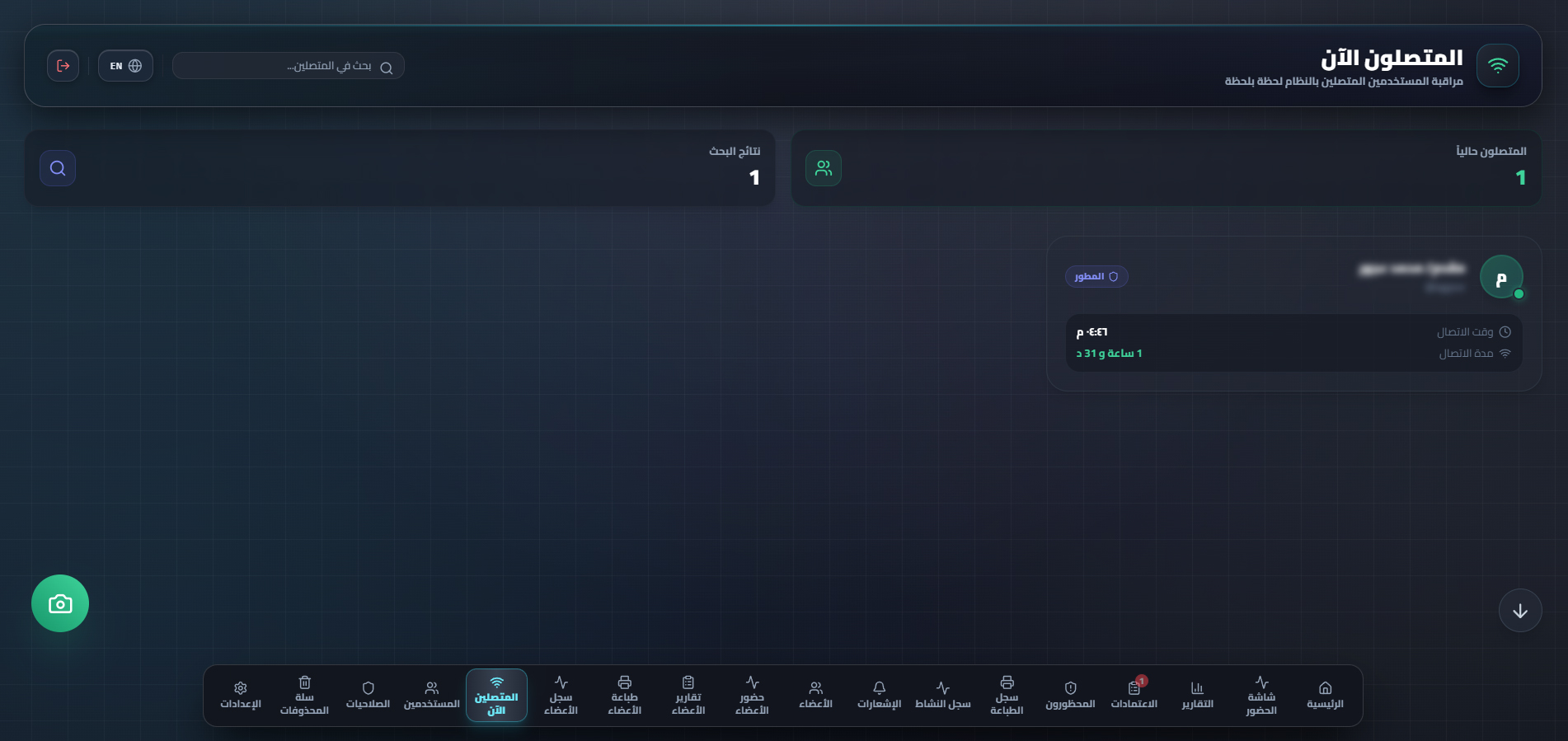Viewport: 1568px width, 741px height.
Task: Open الإشعارات notifications page
Action: 879,696
